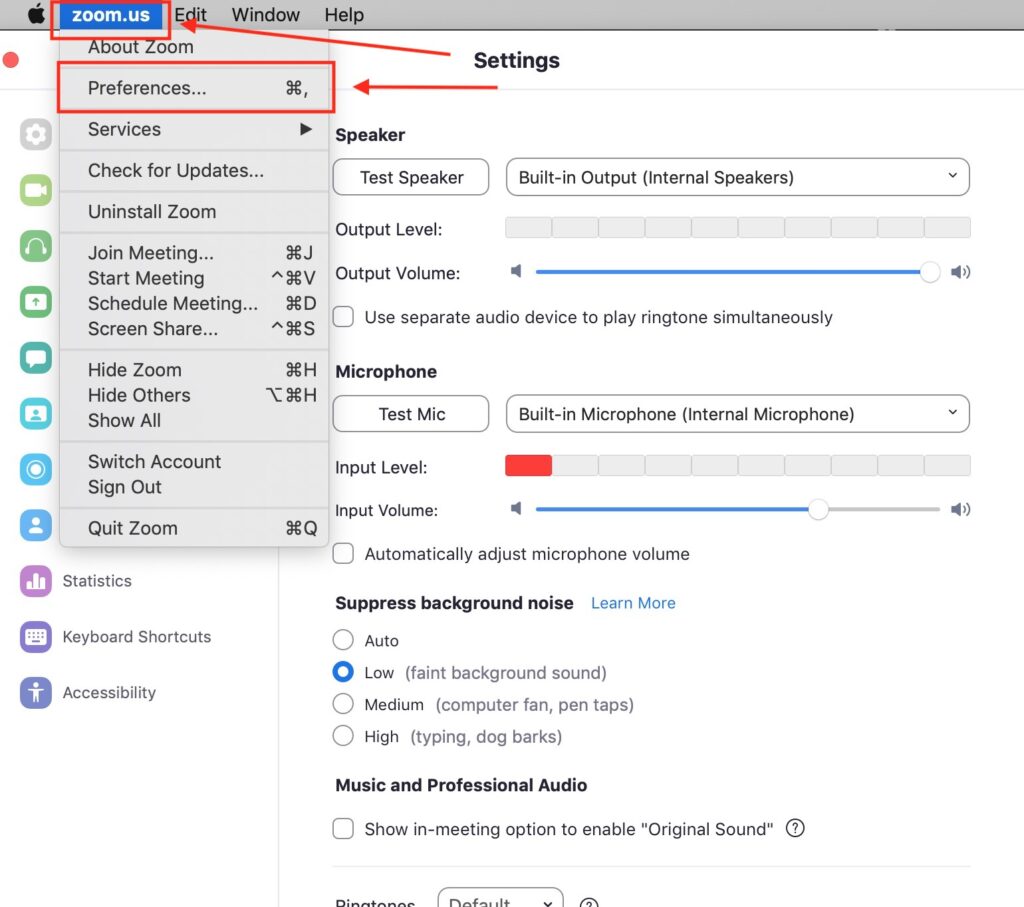Choose About Zoom from the menu
Image resolution: width=1024 pixels, height=907 pixels.
click(x=195, y=47)
